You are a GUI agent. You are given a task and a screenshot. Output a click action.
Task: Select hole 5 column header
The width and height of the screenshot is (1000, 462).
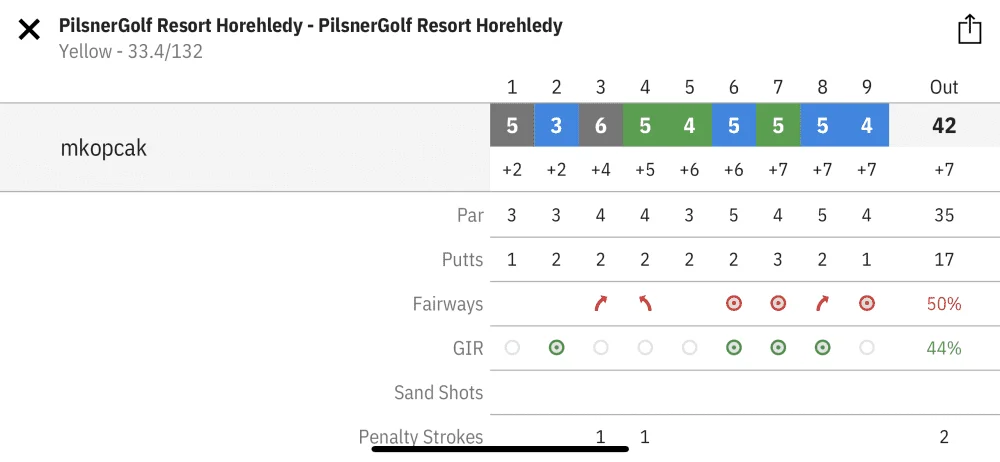pyautogui.click(x=689, y=87)
